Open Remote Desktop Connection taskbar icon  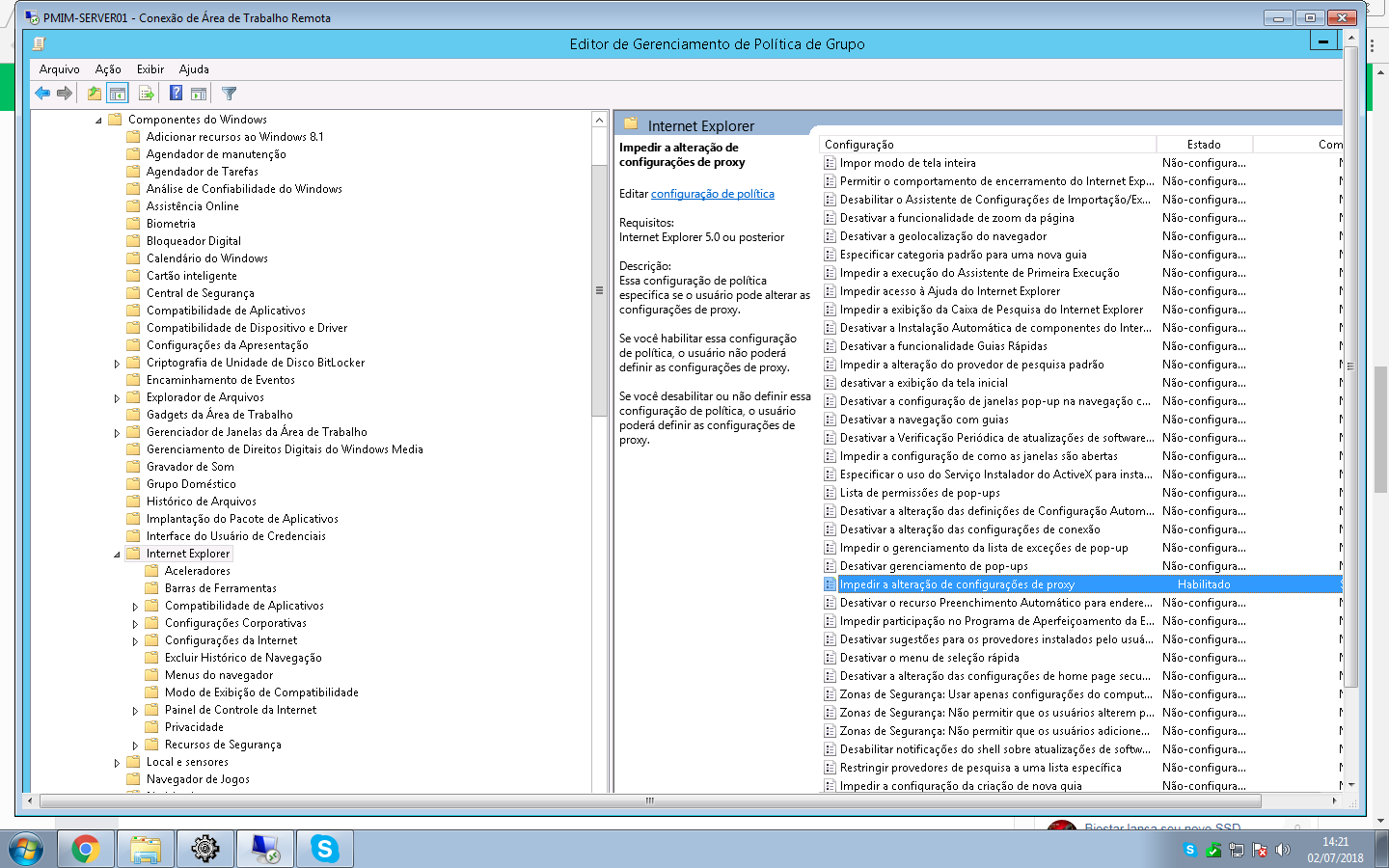(x=264, y=849)
